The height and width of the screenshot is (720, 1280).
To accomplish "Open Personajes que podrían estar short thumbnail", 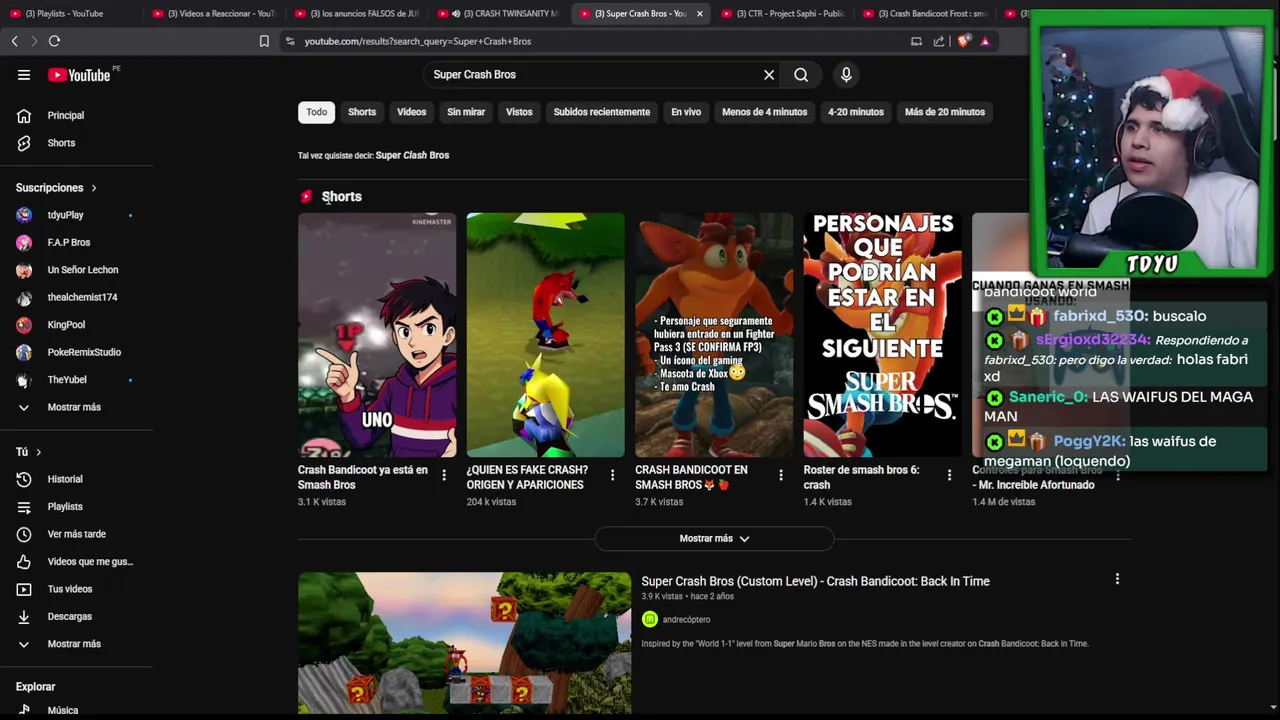I will [882, 335].
